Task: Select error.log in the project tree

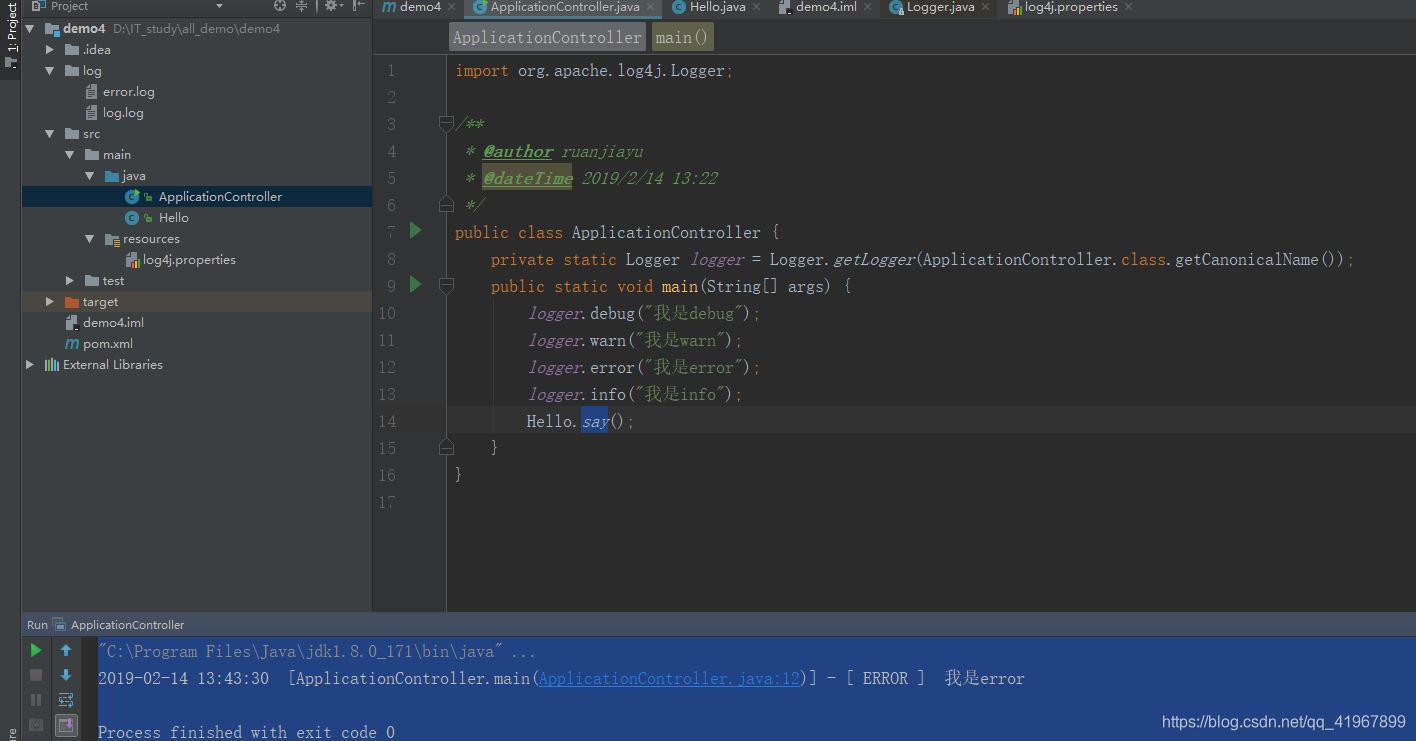Action: tap(129, 92)
